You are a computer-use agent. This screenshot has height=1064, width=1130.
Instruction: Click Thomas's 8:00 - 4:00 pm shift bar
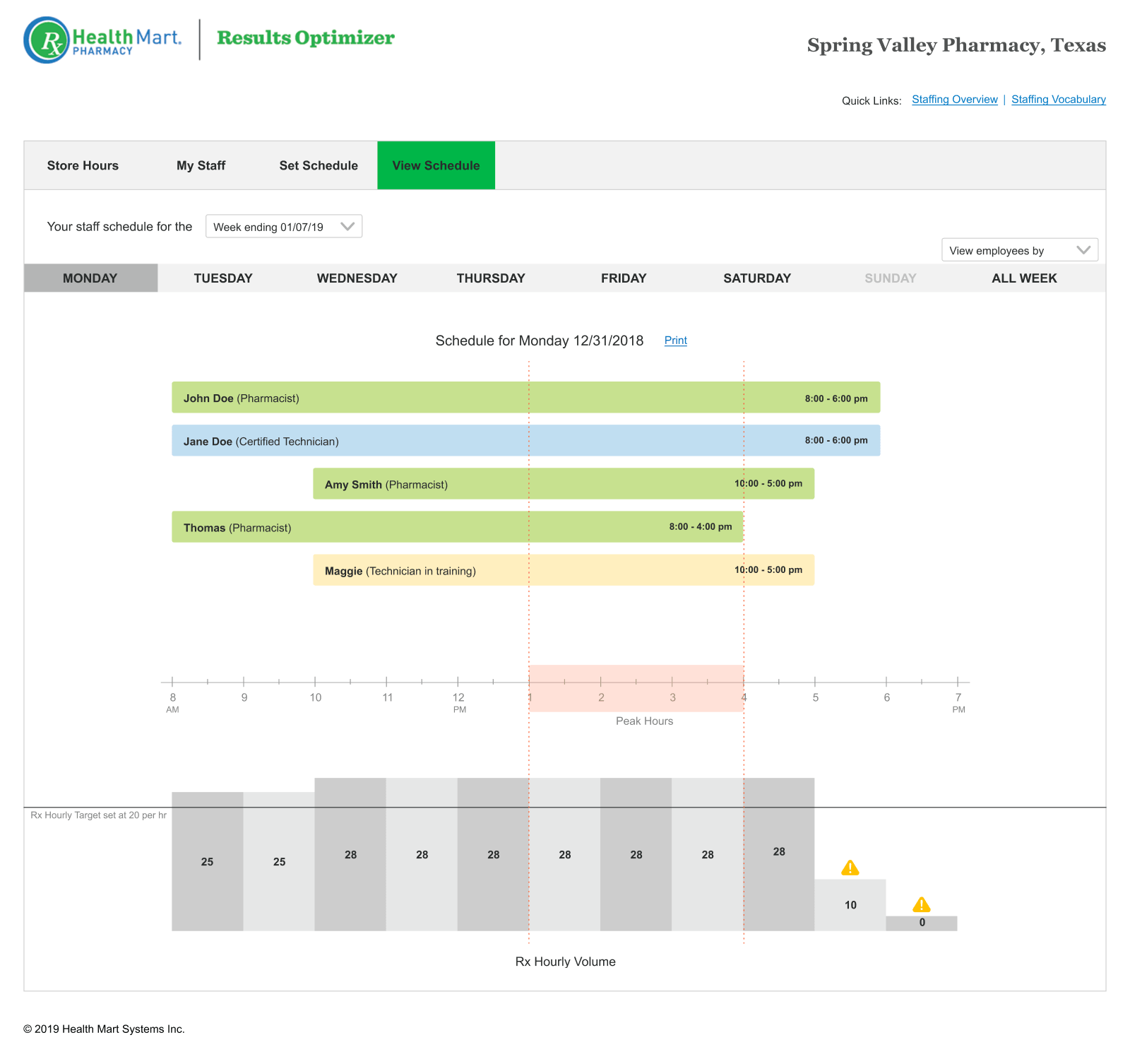[458, 527]
